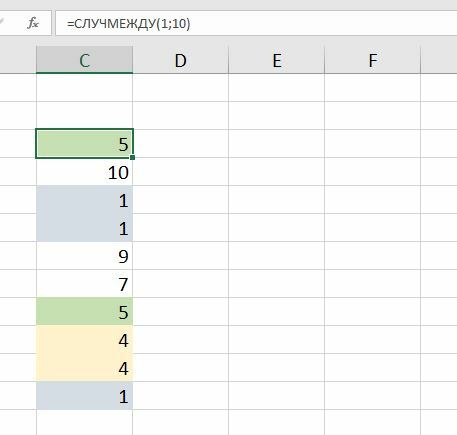The width and height of the screenshot is (457, 435).
Task: Click the empty column C cell above the selected cell
Action: [x=84, y=115]
